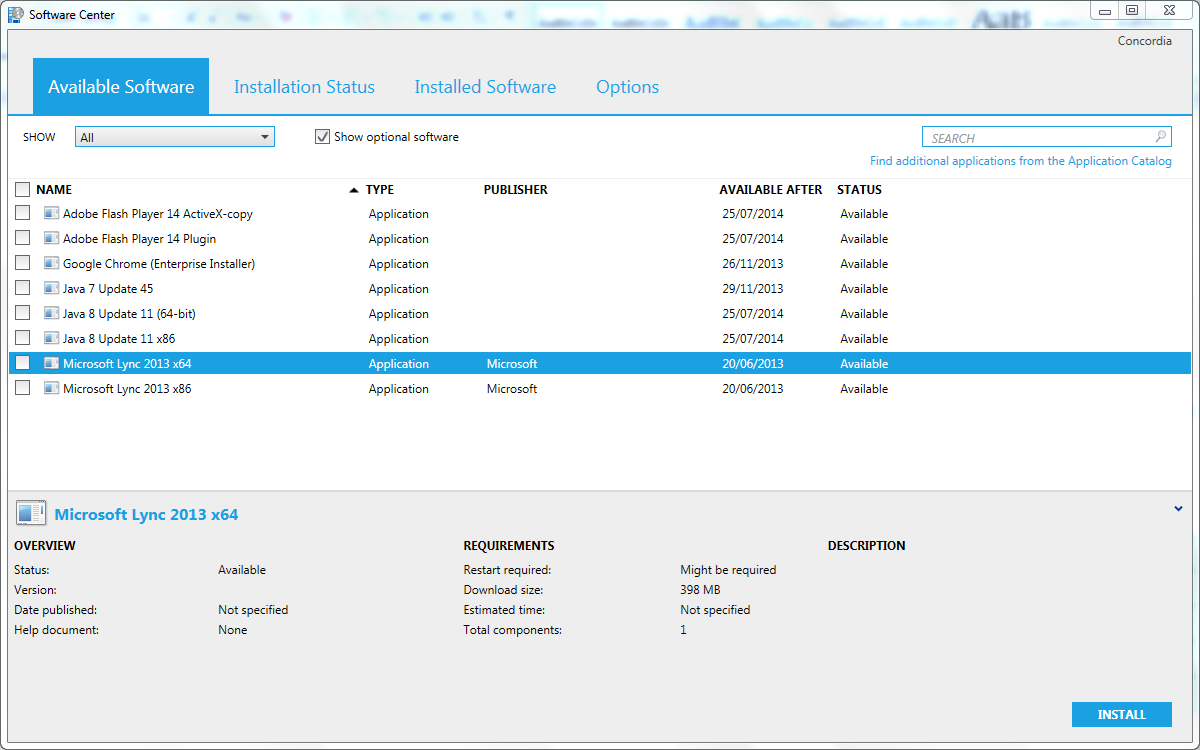The width and height of the screenshot is (1200, 750).
Task: Tick the checkbox for Microsoft Lync 2013 x64
Action: [x=22, y=362]
